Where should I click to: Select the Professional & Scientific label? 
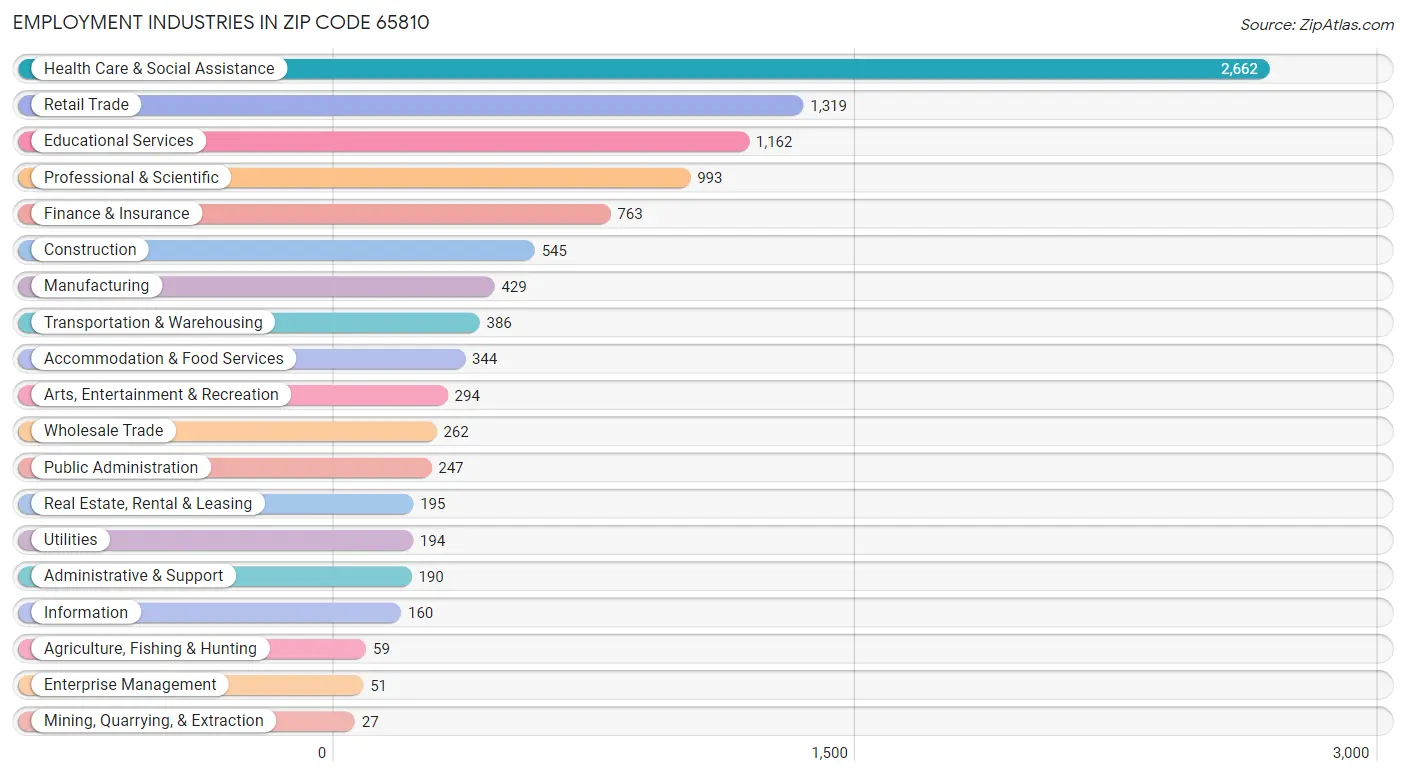pos(131,178)
